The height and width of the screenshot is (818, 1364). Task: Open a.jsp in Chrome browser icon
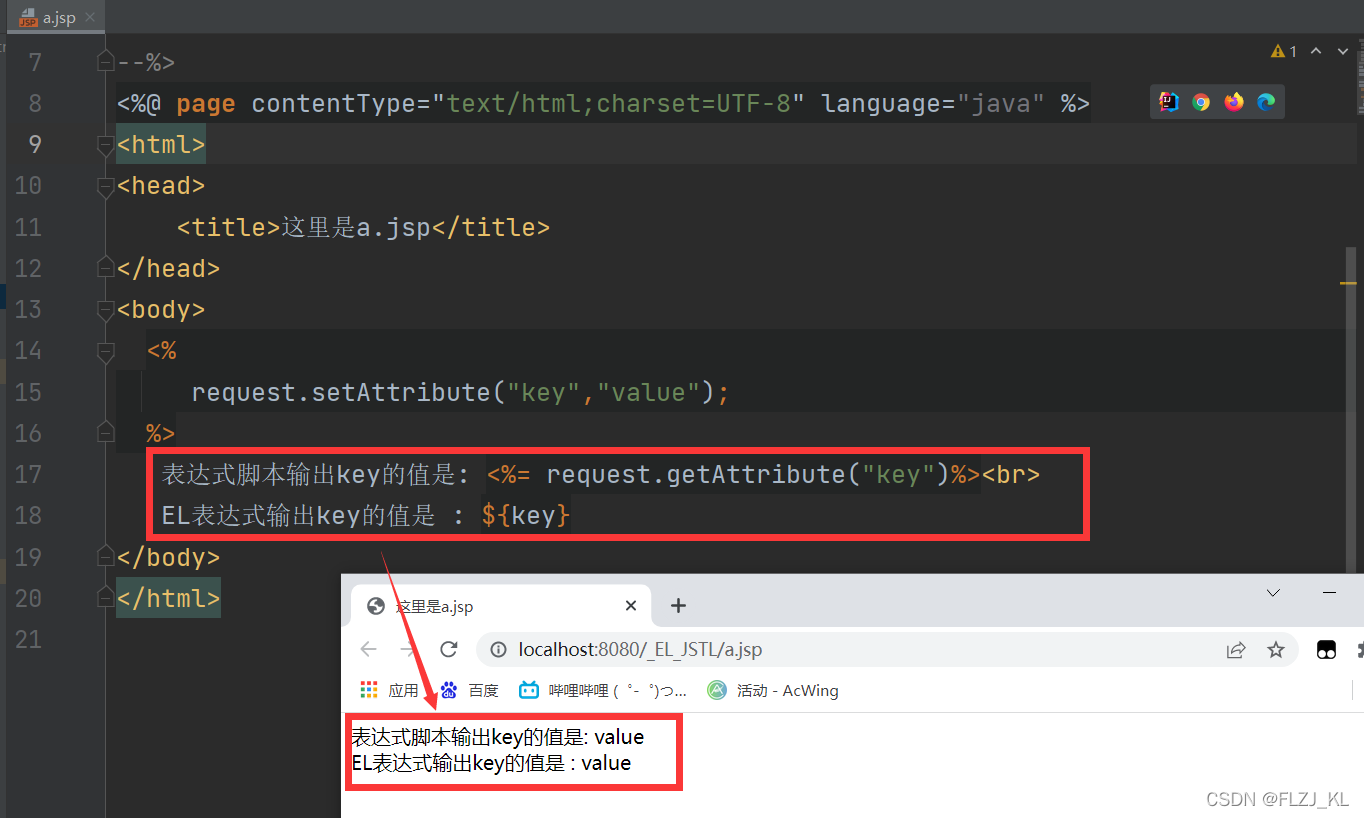1201,102
